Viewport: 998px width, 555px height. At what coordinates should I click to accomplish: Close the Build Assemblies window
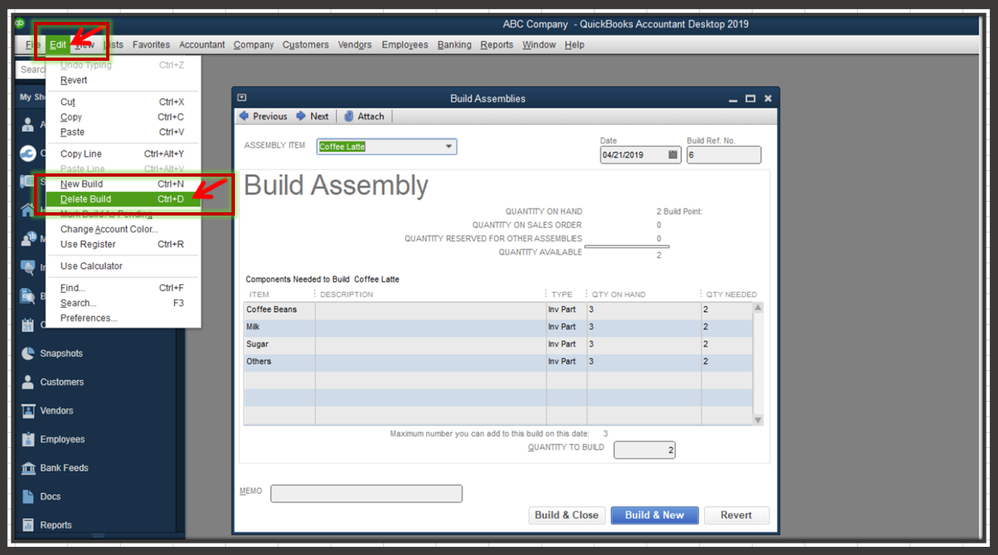(768, 99)
